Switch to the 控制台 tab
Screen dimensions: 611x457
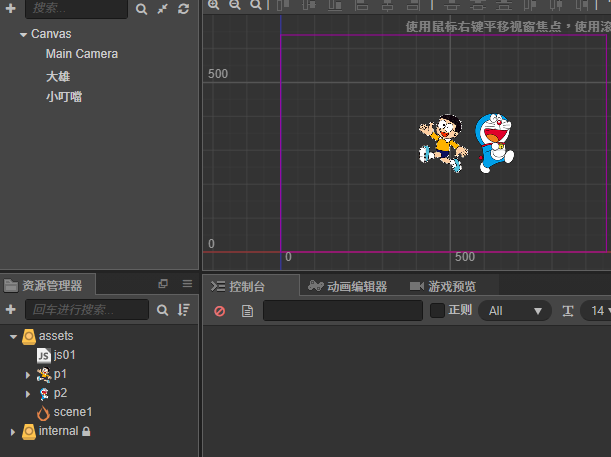[251, 286]
